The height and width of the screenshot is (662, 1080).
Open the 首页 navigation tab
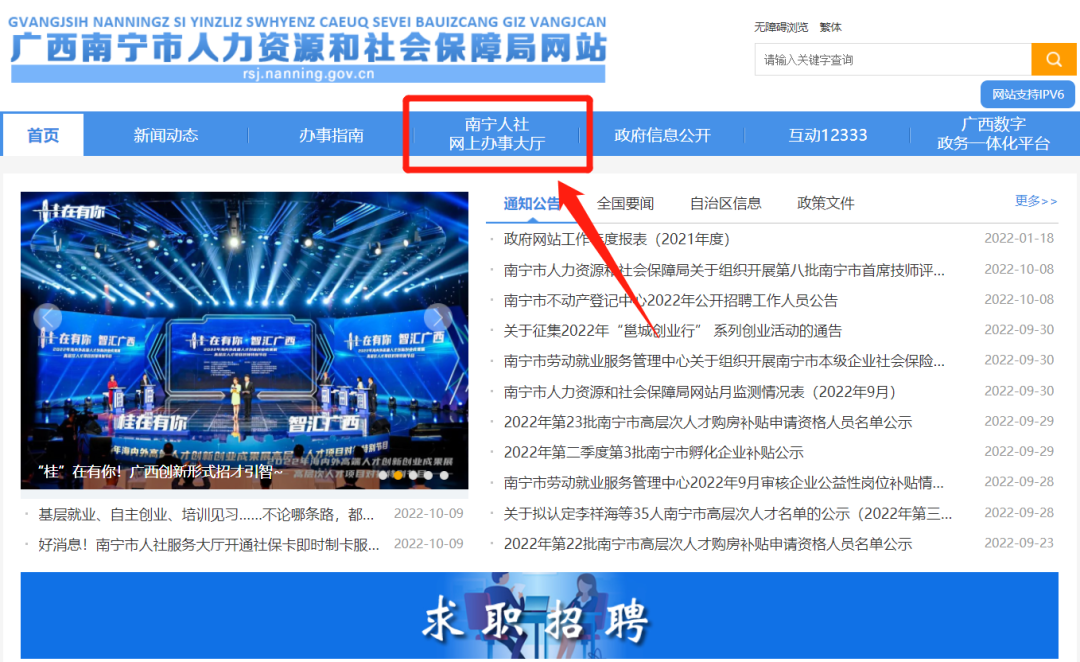[43, 134]
